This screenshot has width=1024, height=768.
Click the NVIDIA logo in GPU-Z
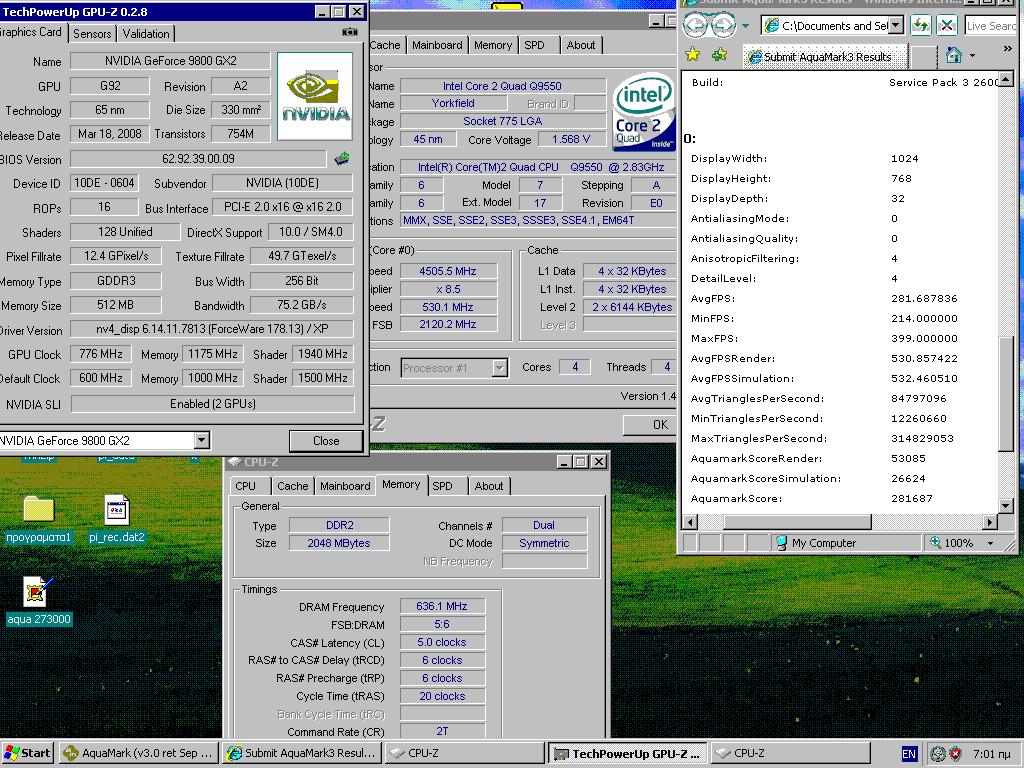(x=315, y=97)
